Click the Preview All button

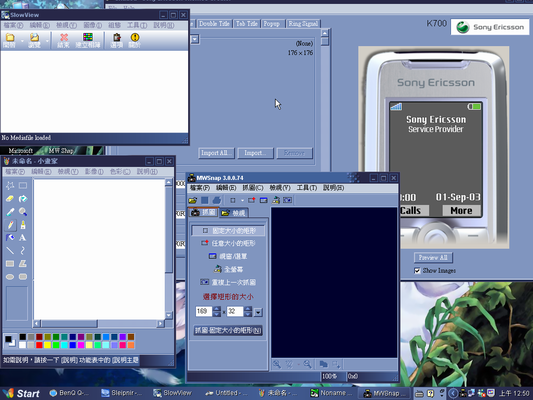tap(433, 258)
